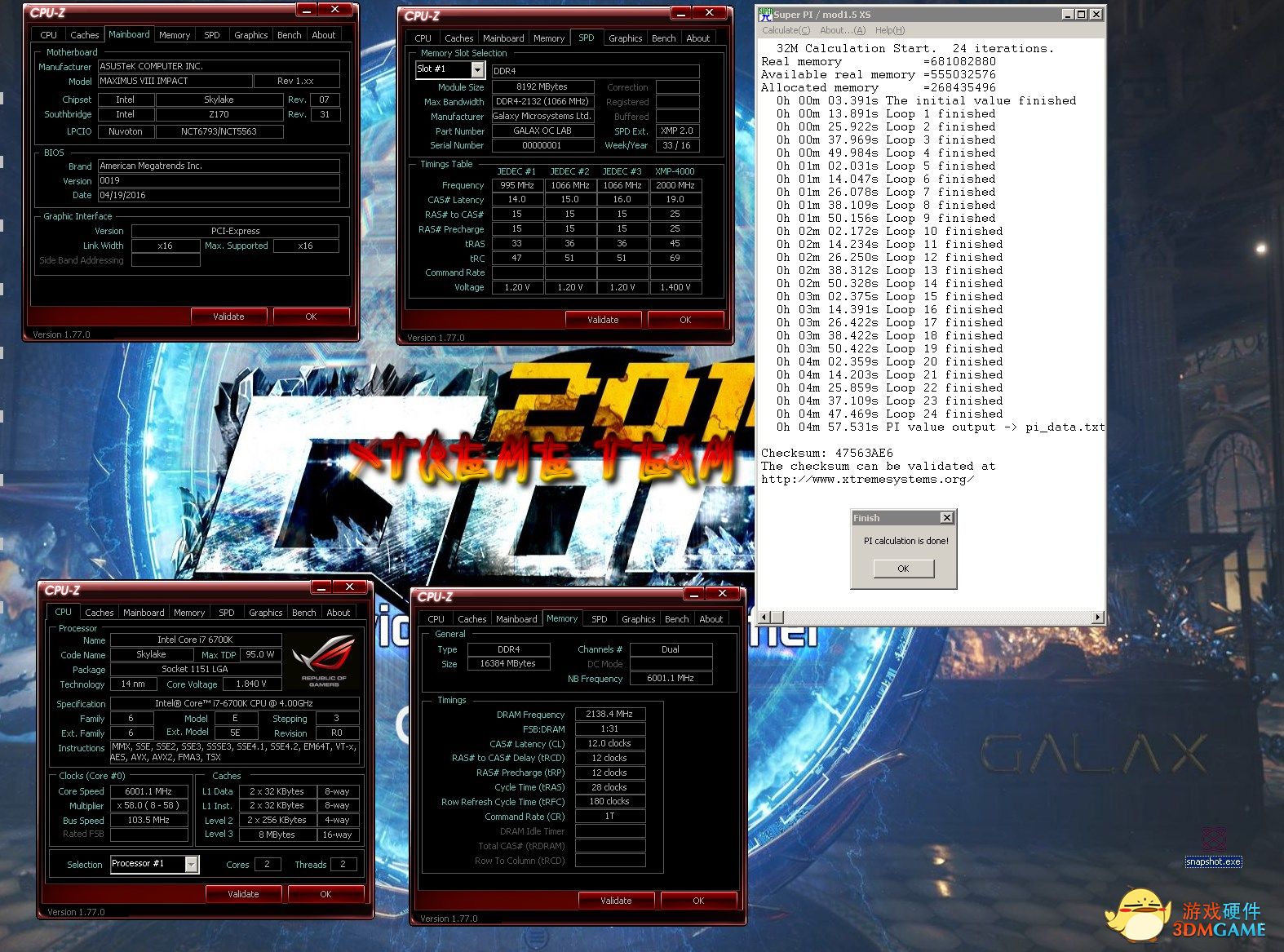This screenshot has width=1284, height=952.
Task: Click the 'Galaxy Microsystems Ltd.' manufacturer field
Action: 542,116
